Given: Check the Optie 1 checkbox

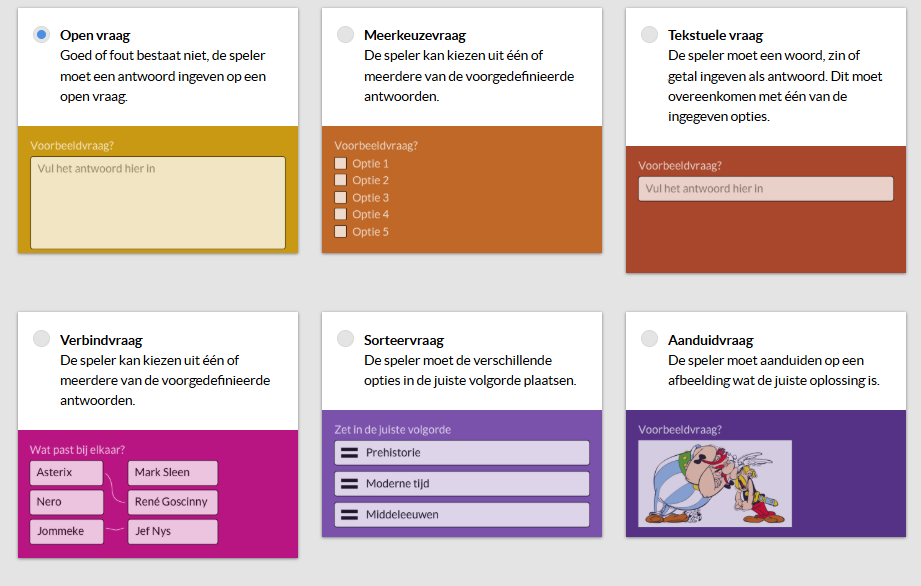Looking at the screenshot, I should tap(341, 163).
